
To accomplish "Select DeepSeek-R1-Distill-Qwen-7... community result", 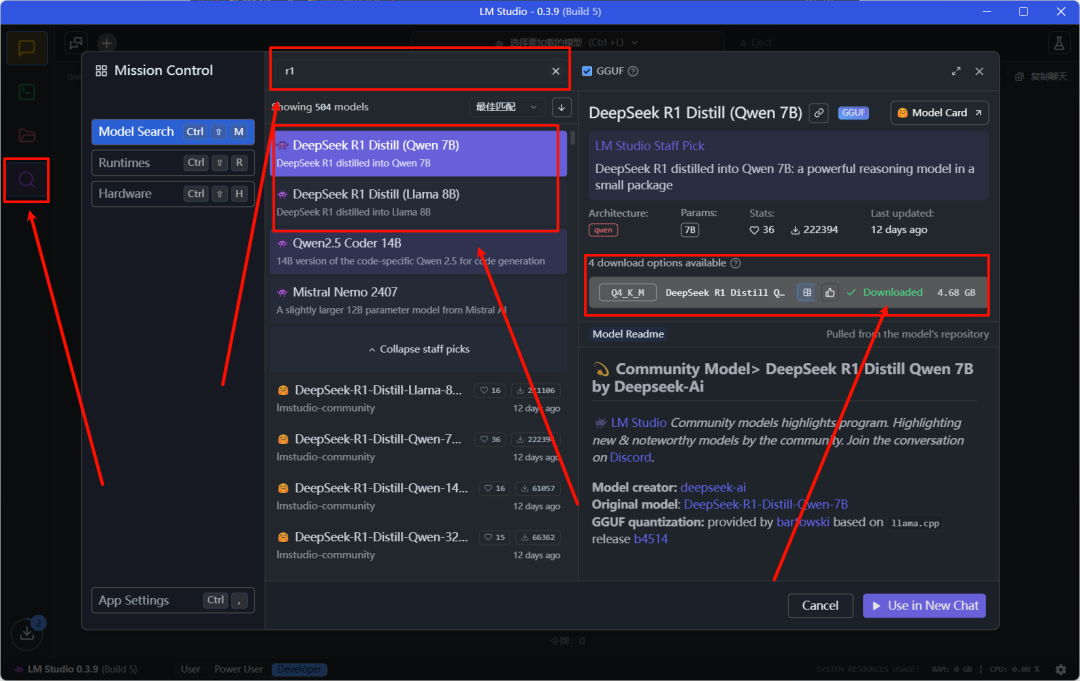I will 419,447.
